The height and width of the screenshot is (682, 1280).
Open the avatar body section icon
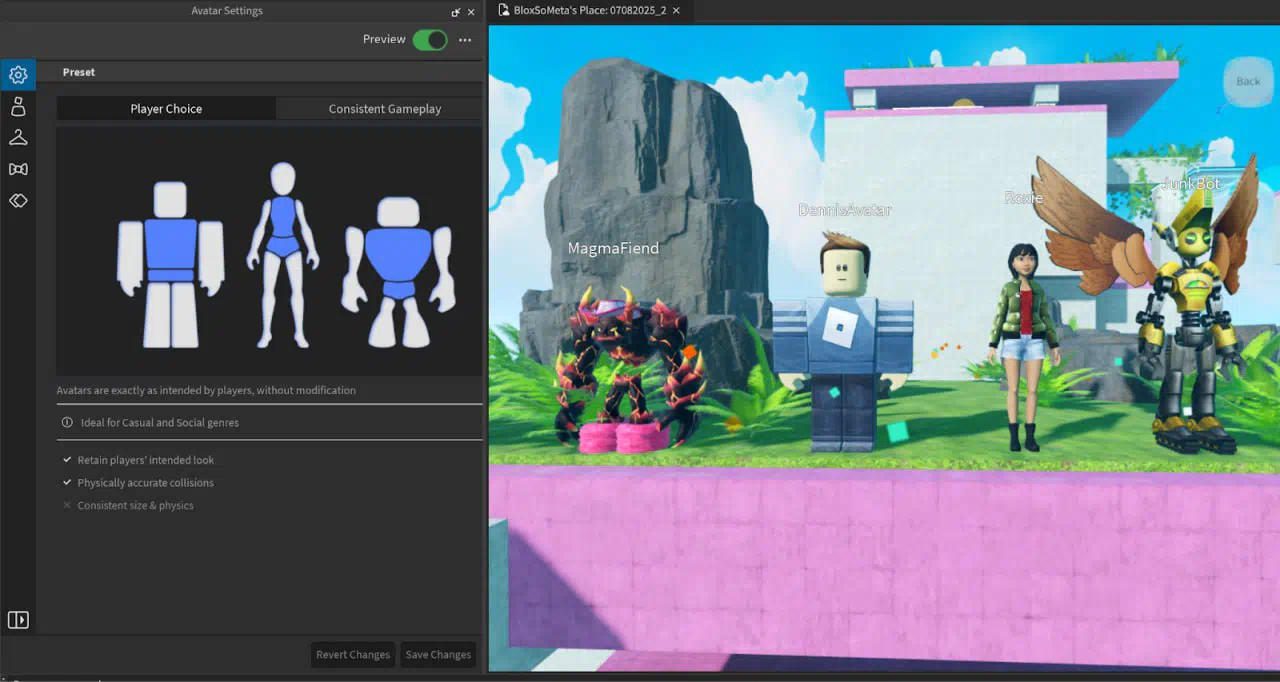click(x=18, y=107)
